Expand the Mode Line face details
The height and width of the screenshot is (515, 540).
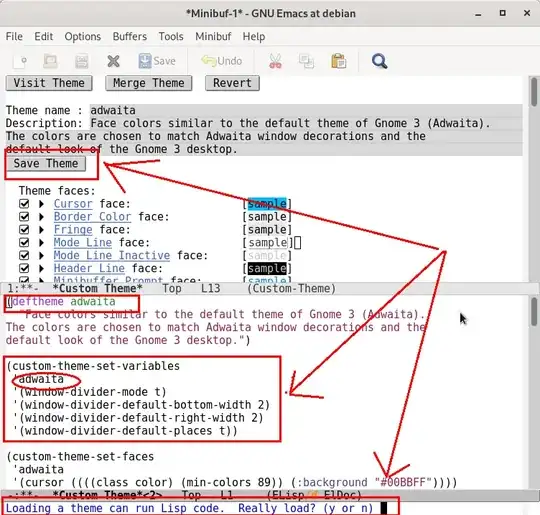(x=41, y=243)
